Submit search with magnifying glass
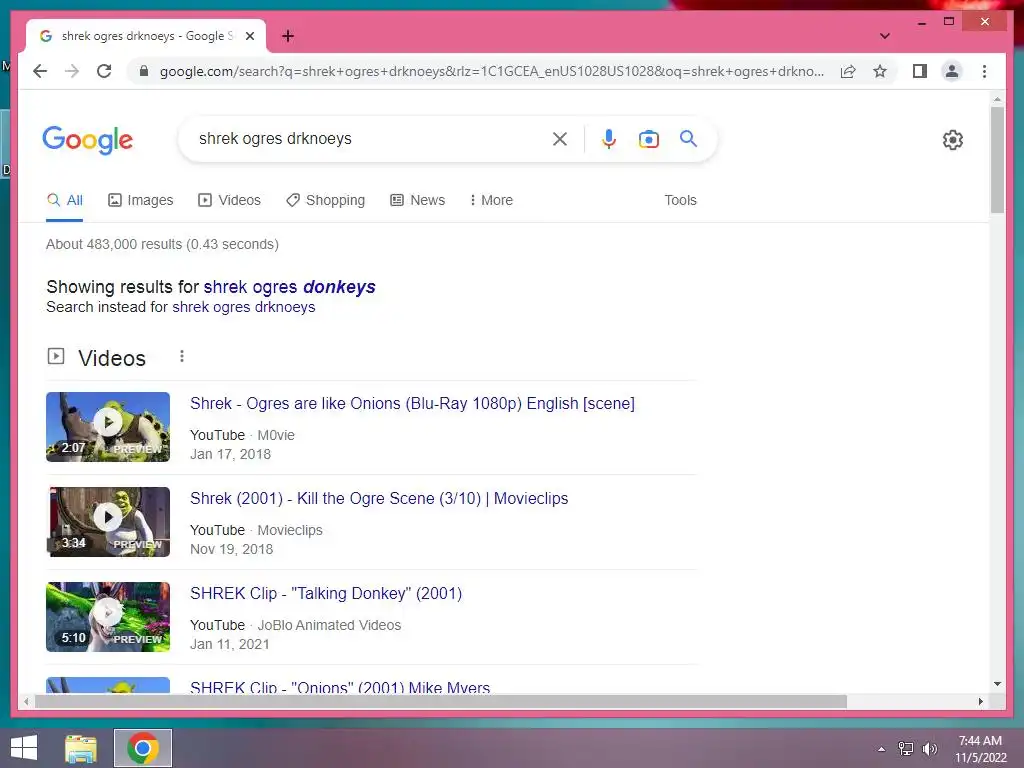1024x768 pixels. tap(688, 138)
